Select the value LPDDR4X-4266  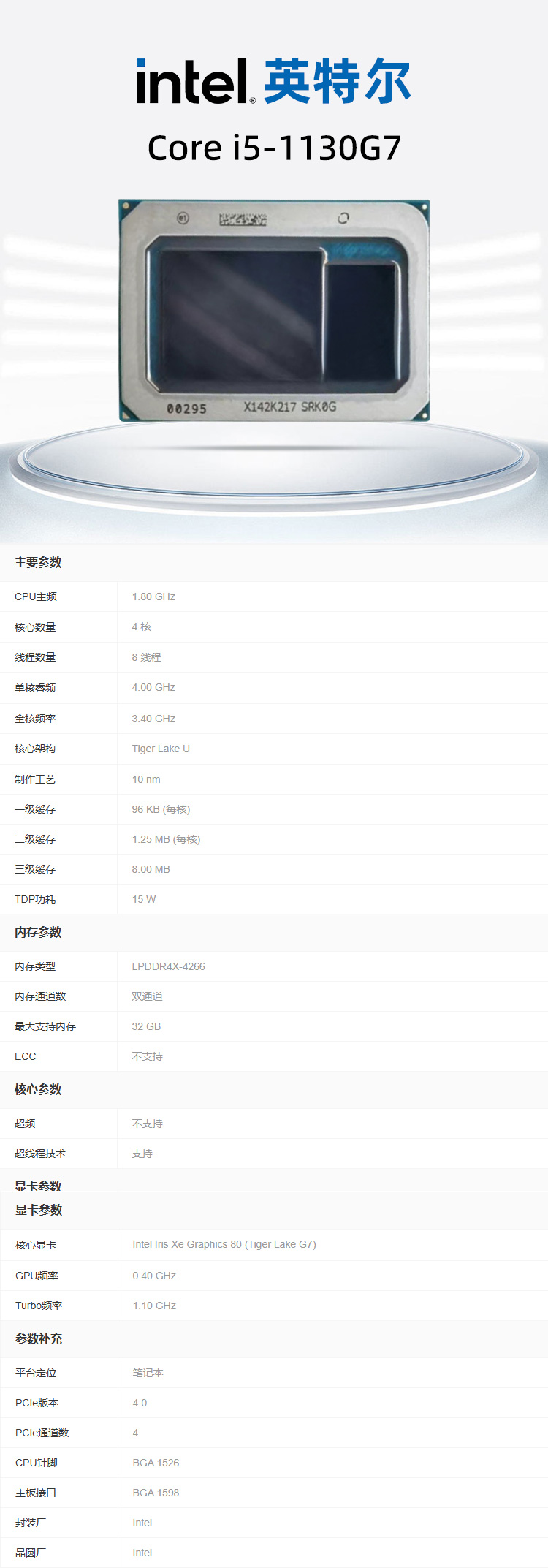[x=168, y=966]
